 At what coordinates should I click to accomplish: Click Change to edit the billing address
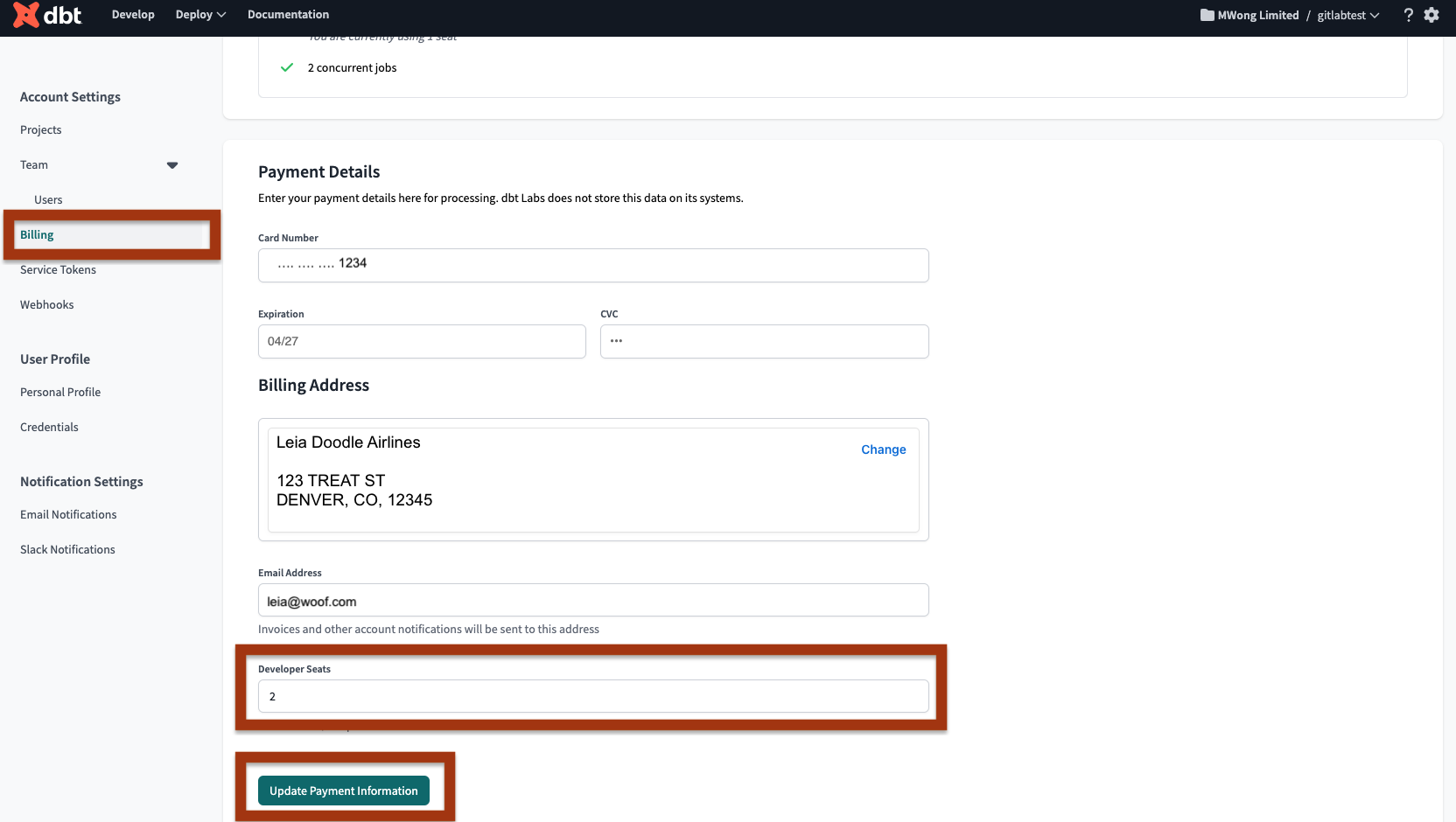coord(883,449)
